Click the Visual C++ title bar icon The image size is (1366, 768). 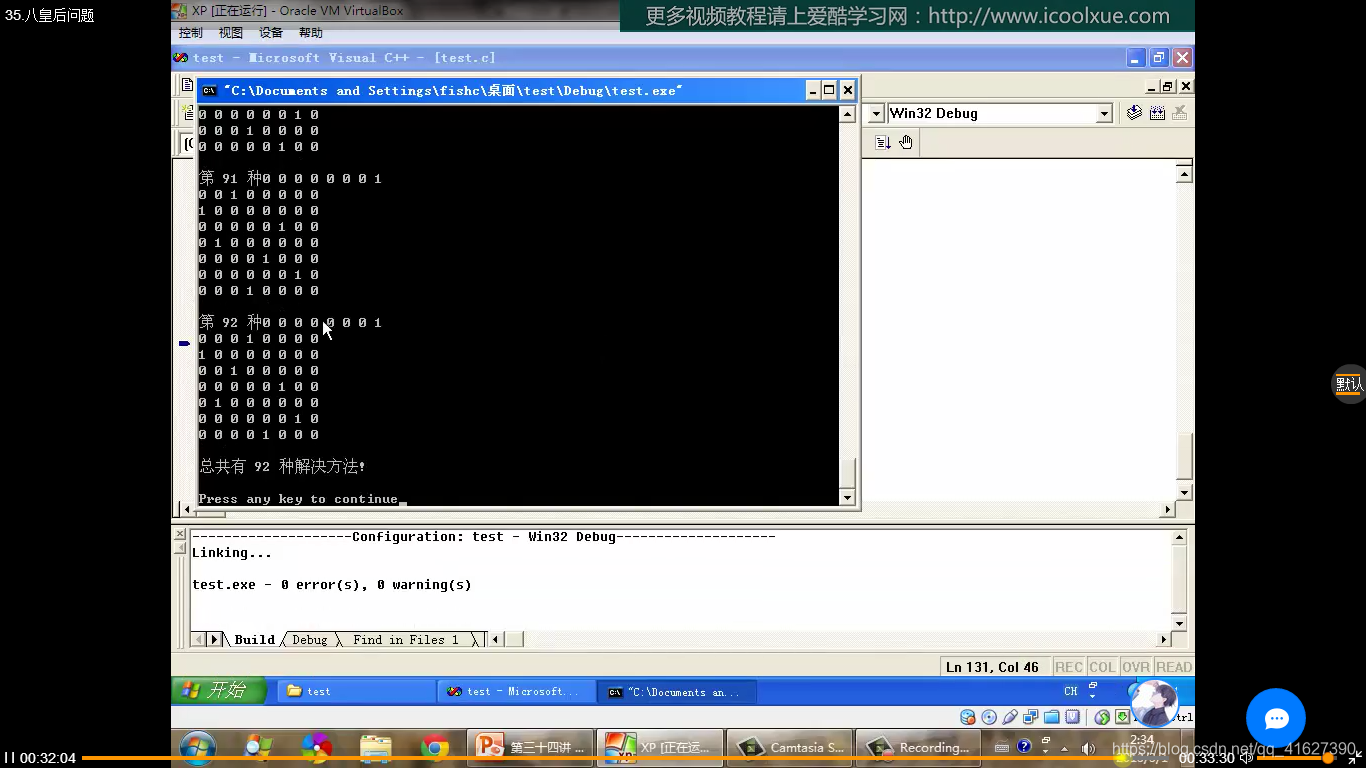click(181, 58)
